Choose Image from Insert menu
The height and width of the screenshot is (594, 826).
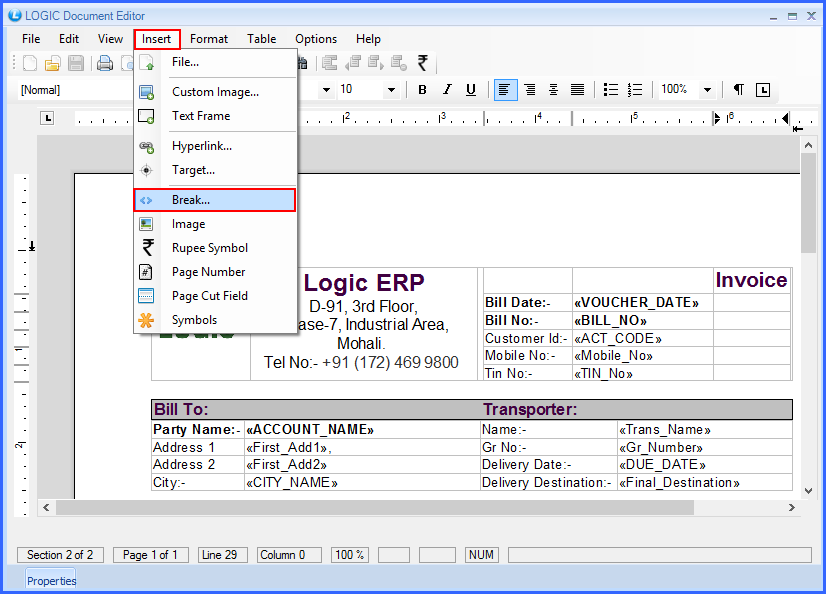point(215,224)
